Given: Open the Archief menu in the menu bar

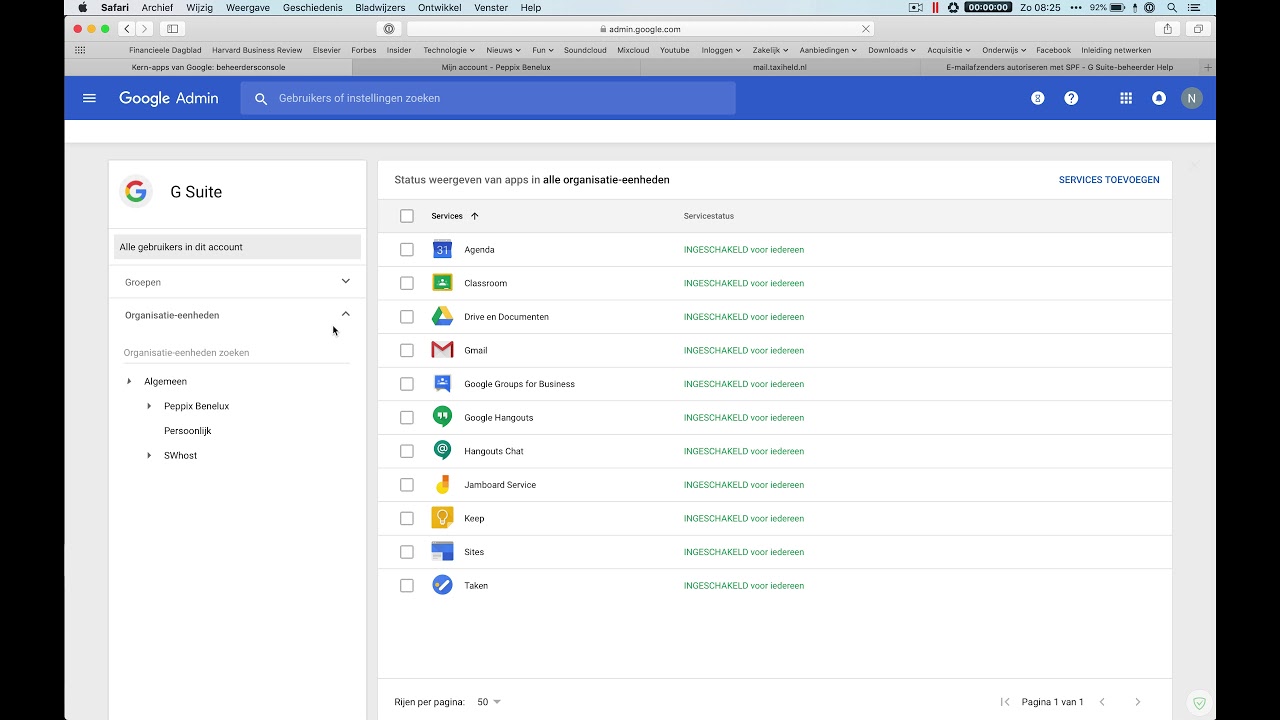Looking at the screenshot, I should click(157, 7).
